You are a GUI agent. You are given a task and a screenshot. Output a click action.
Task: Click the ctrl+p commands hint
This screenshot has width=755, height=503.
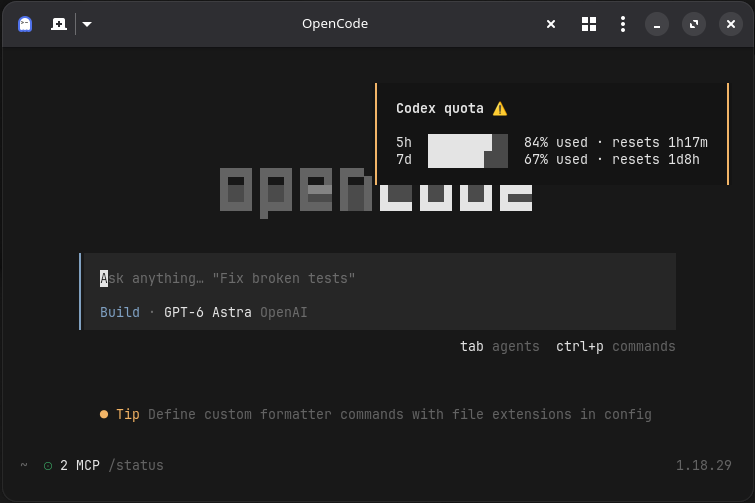tap(615, 347)
